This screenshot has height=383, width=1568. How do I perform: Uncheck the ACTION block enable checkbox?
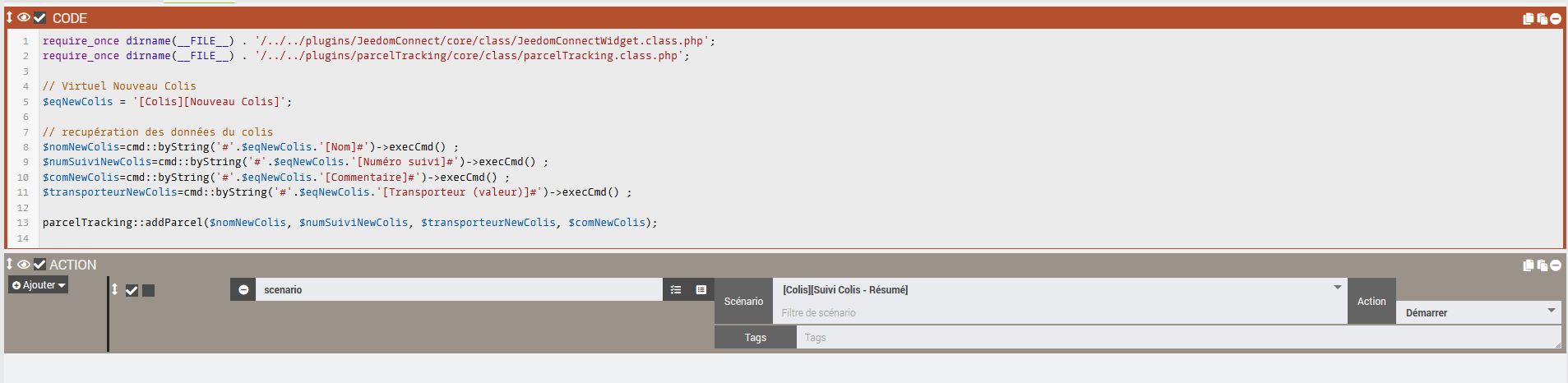pyautogui.click(x=39, y=264)
